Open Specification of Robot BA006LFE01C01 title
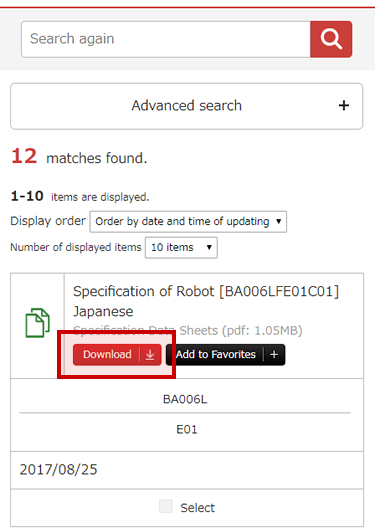The width and height of the screenshot is (375, 532). (x=206, y=301)
